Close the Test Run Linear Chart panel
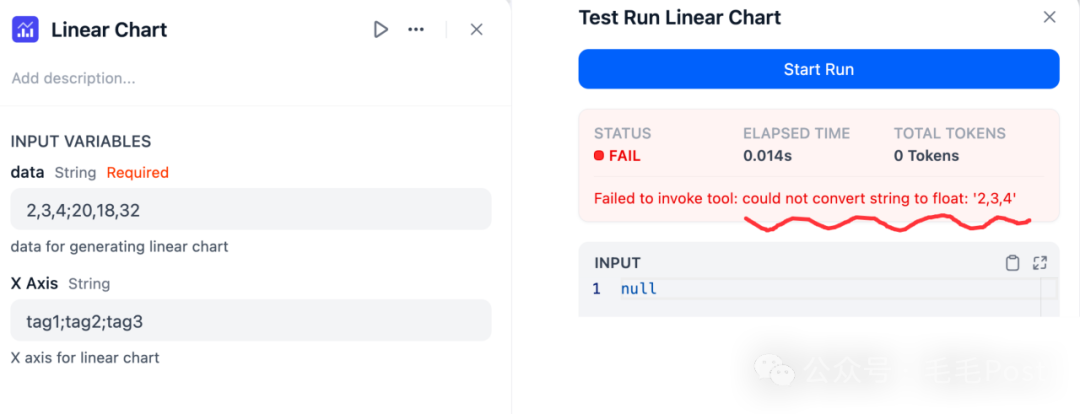This screenshot has width=1080, height=414. pos(1049,17)
